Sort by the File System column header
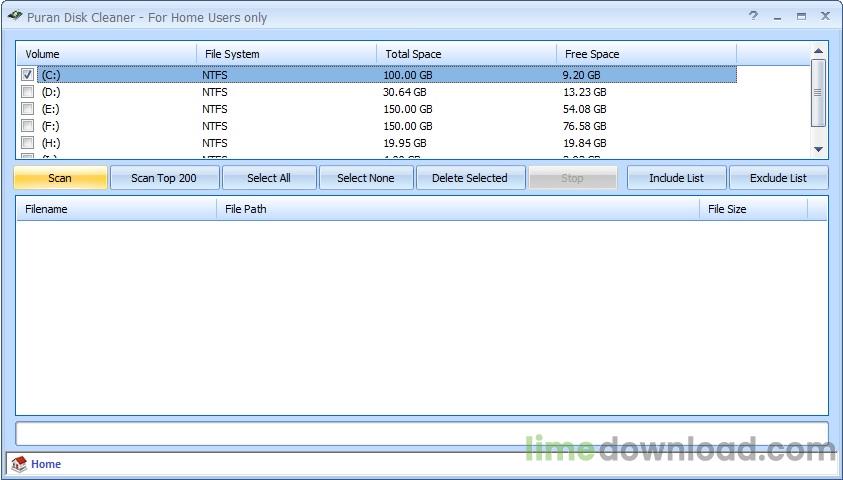Screen dimensions: 843x480 [287, 54]
